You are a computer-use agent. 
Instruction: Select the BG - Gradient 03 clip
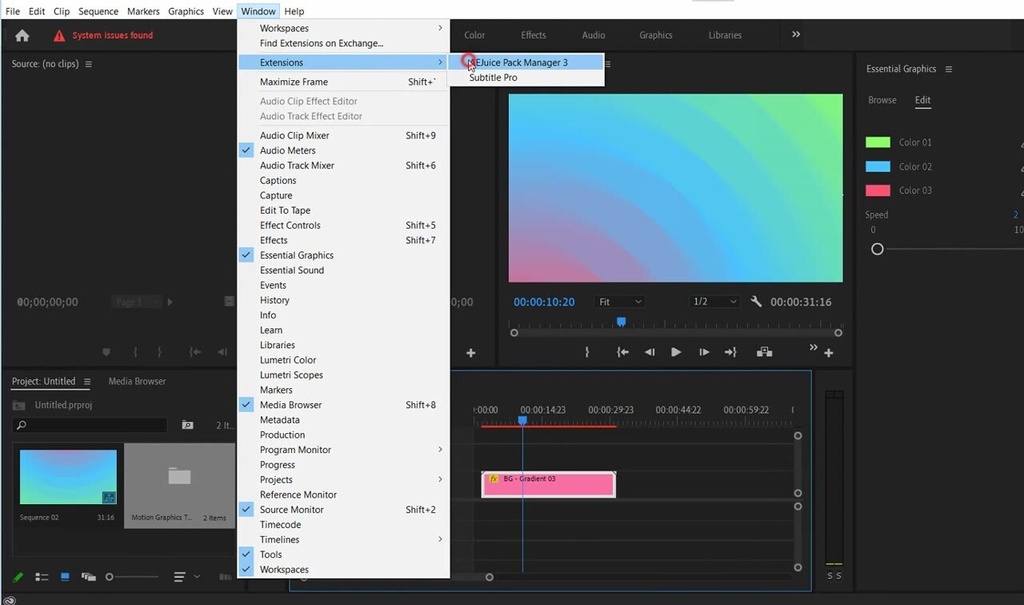549,485
